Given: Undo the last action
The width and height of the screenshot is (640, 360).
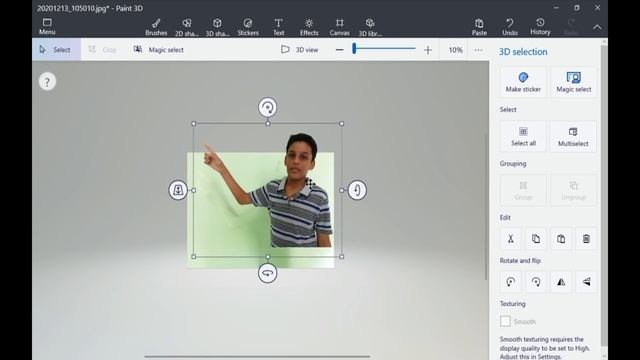Looking at the screenshot, I should click(x=510, y=27).
